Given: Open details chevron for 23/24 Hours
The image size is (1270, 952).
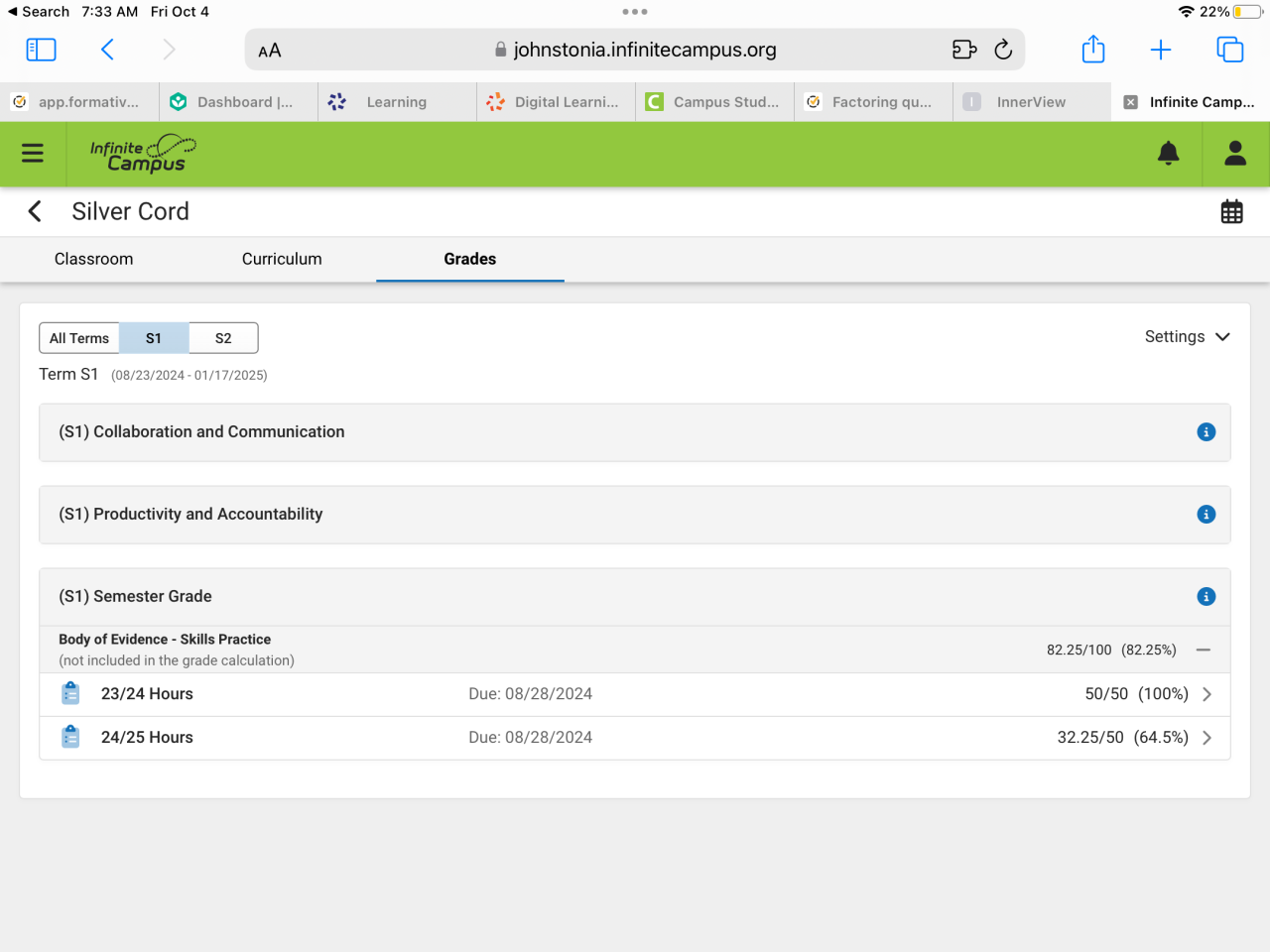Looking at the screenshot, I should pyautogui.click(x=1207, y=694).
